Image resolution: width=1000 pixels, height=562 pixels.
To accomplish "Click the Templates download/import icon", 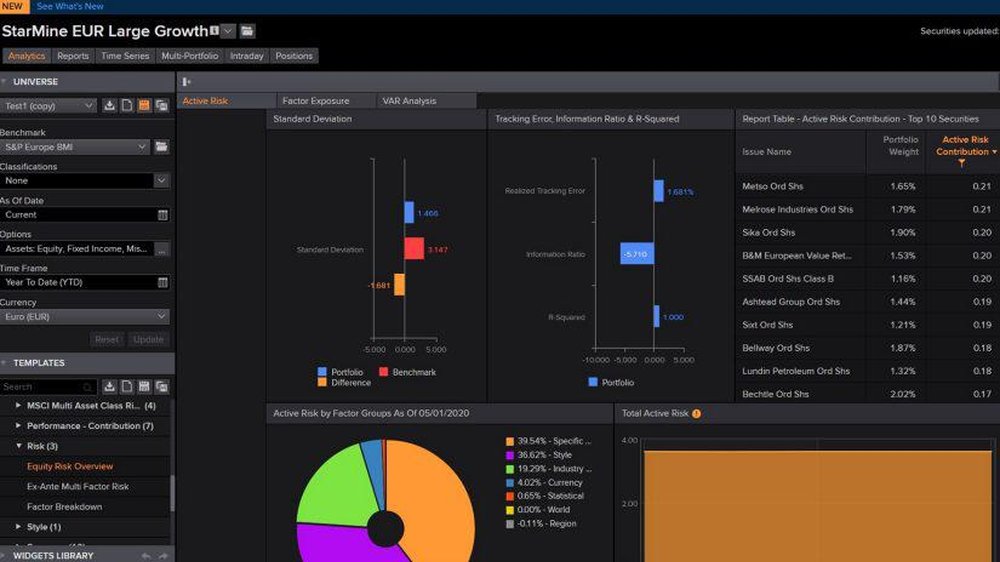I will (x=110, y=387).
